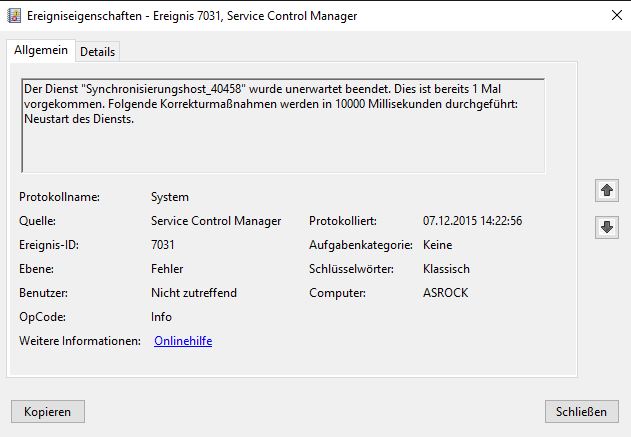This screenshot has width=631, height=437.
Task: Click the Protokollname value System
Action: coord(170,197)
